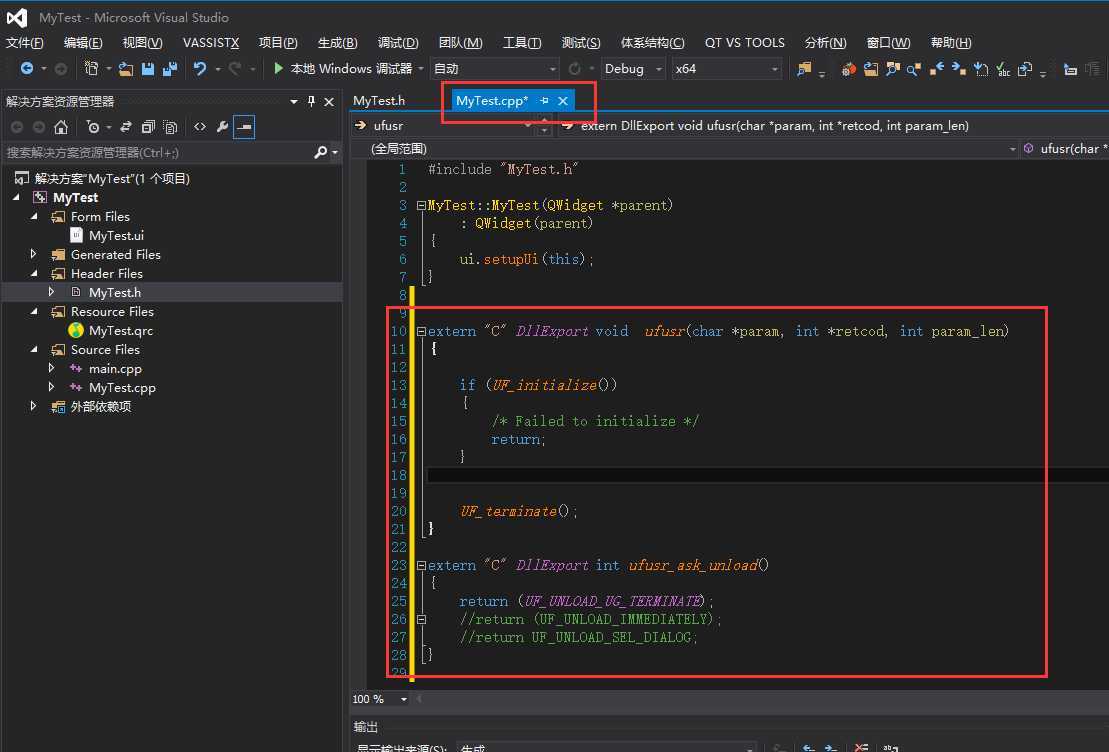Open the debugger target dropdown arrow

click(421, 69)
